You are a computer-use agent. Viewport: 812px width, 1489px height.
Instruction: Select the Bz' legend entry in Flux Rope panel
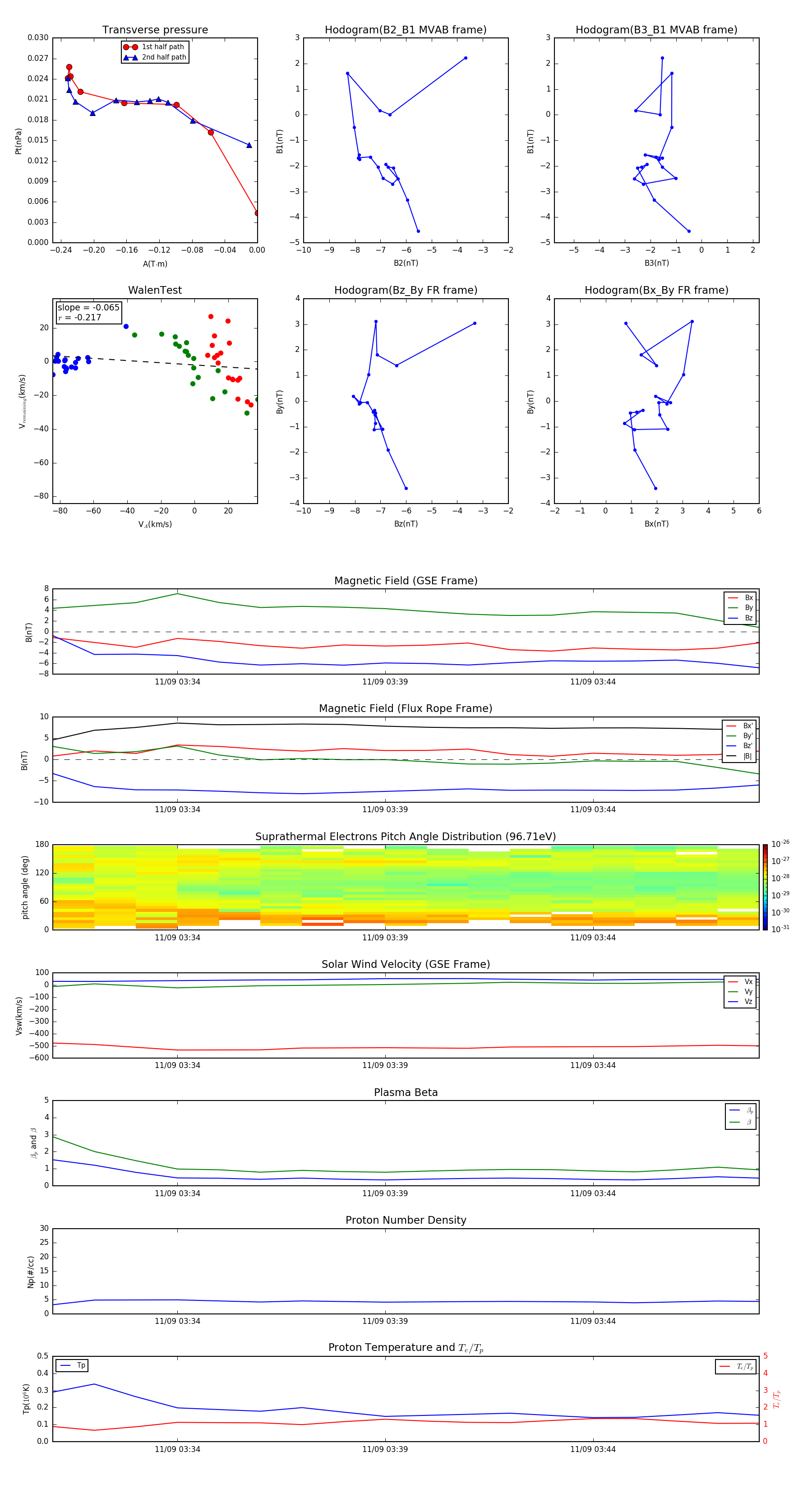pos(740,746)
